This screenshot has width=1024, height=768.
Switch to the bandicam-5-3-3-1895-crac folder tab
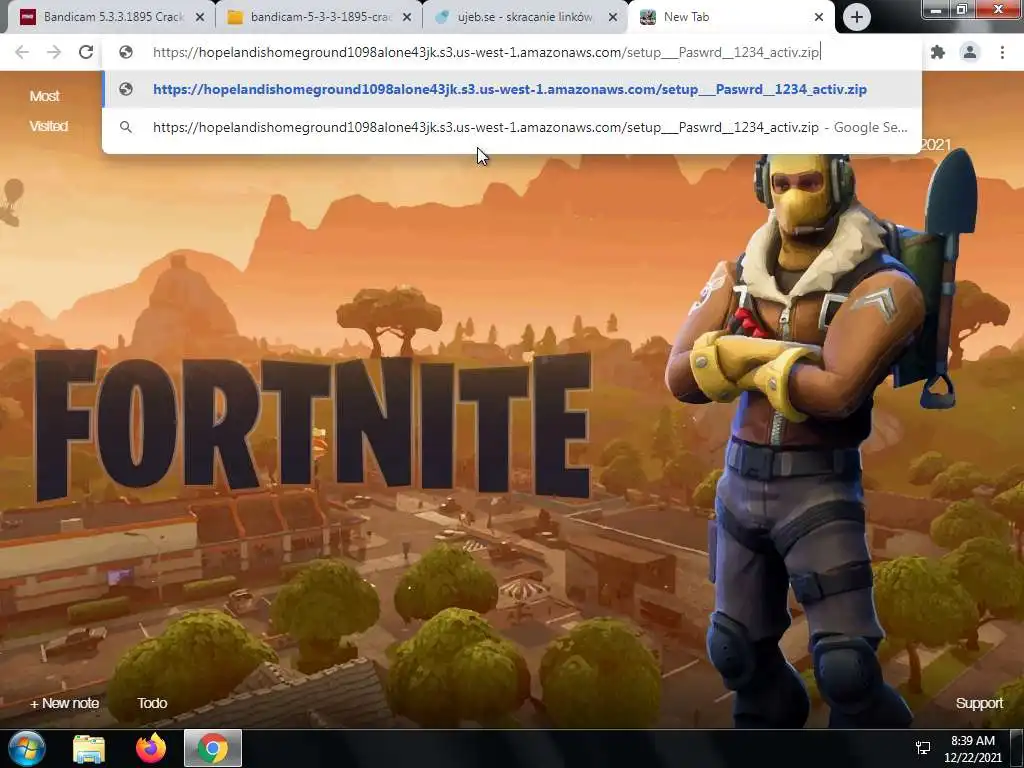(x=319, y=17)
